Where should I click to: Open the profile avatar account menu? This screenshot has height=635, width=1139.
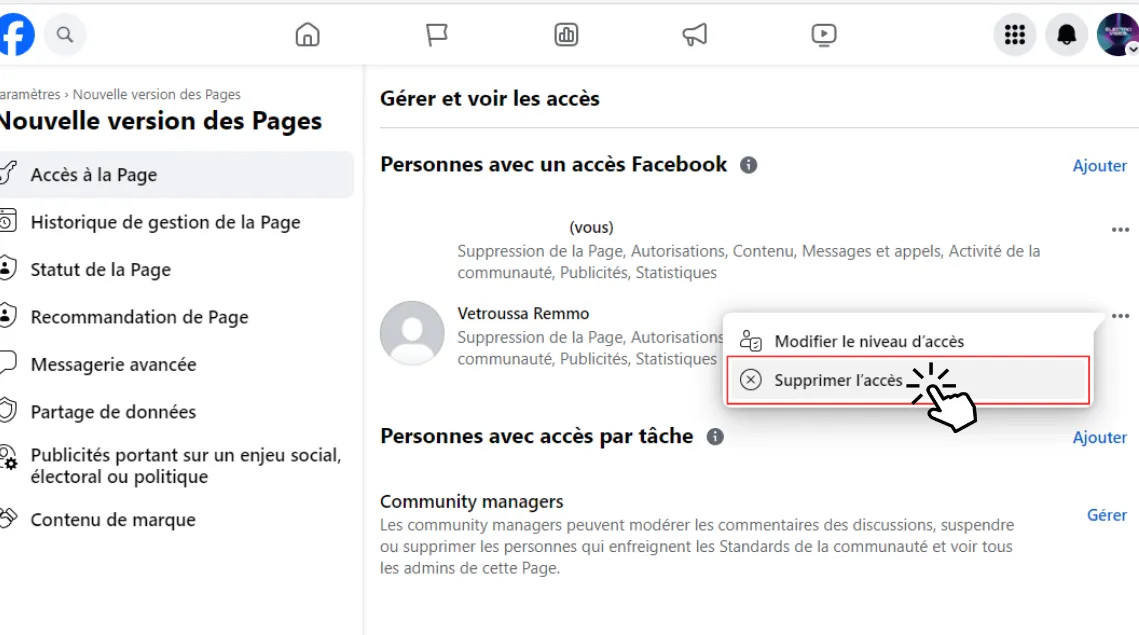pos(1118,34)
